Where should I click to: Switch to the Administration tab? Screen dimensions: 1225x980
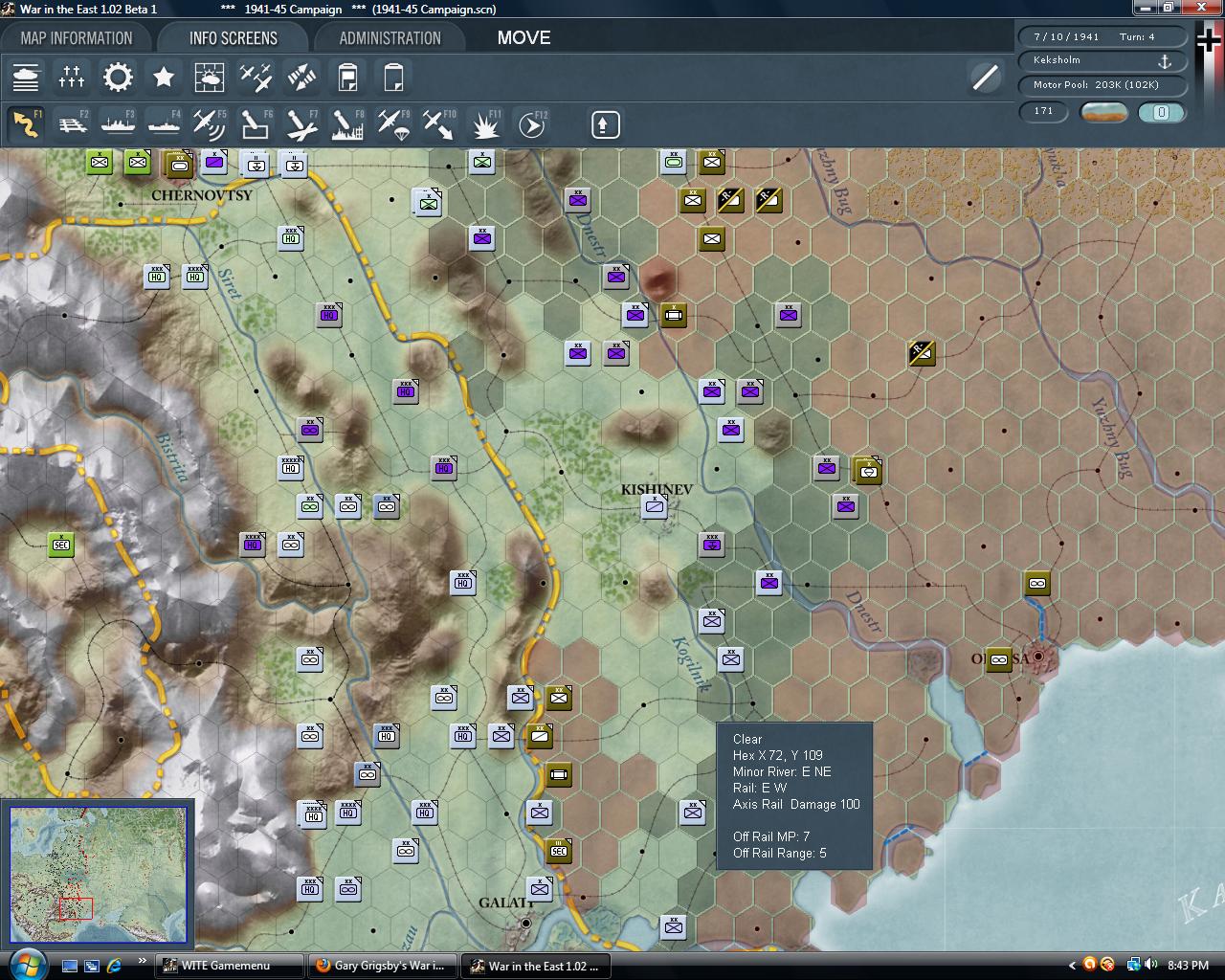point(390,38)
